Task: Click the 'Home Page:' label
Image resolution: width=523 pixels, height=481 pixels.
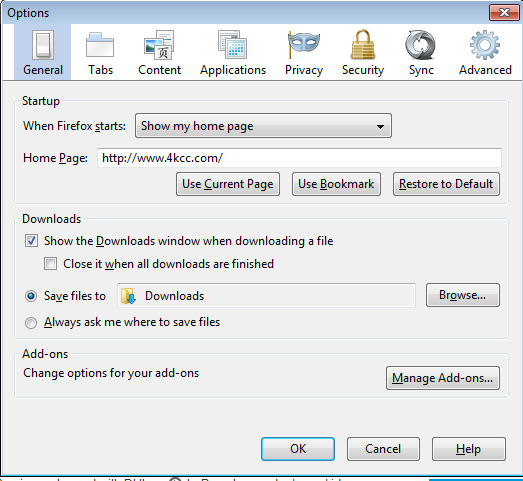Action: pos(55,158)
